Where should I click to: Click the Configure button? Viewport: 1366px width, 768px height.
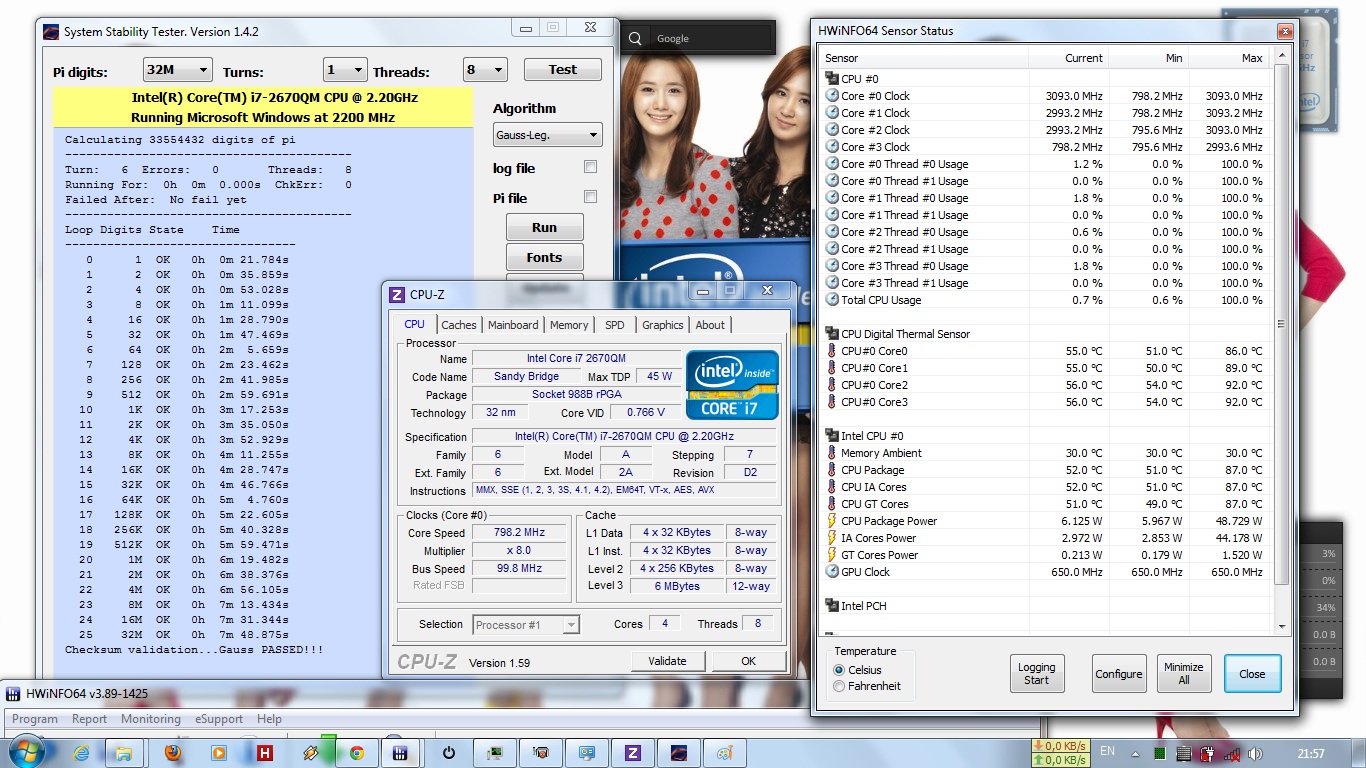coord(1119,674)
